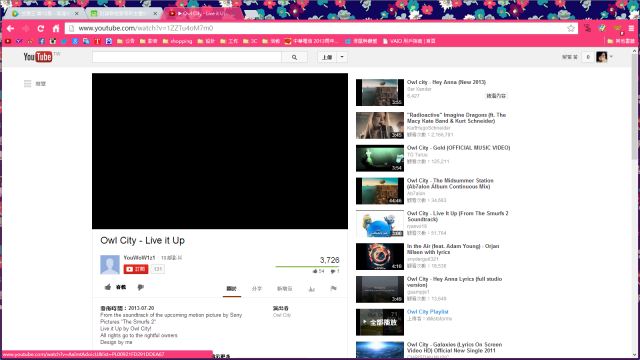Open the notifications count 0 button
Image resolution: width=640 pixels, height=360 pixels.
pos(588,57)
